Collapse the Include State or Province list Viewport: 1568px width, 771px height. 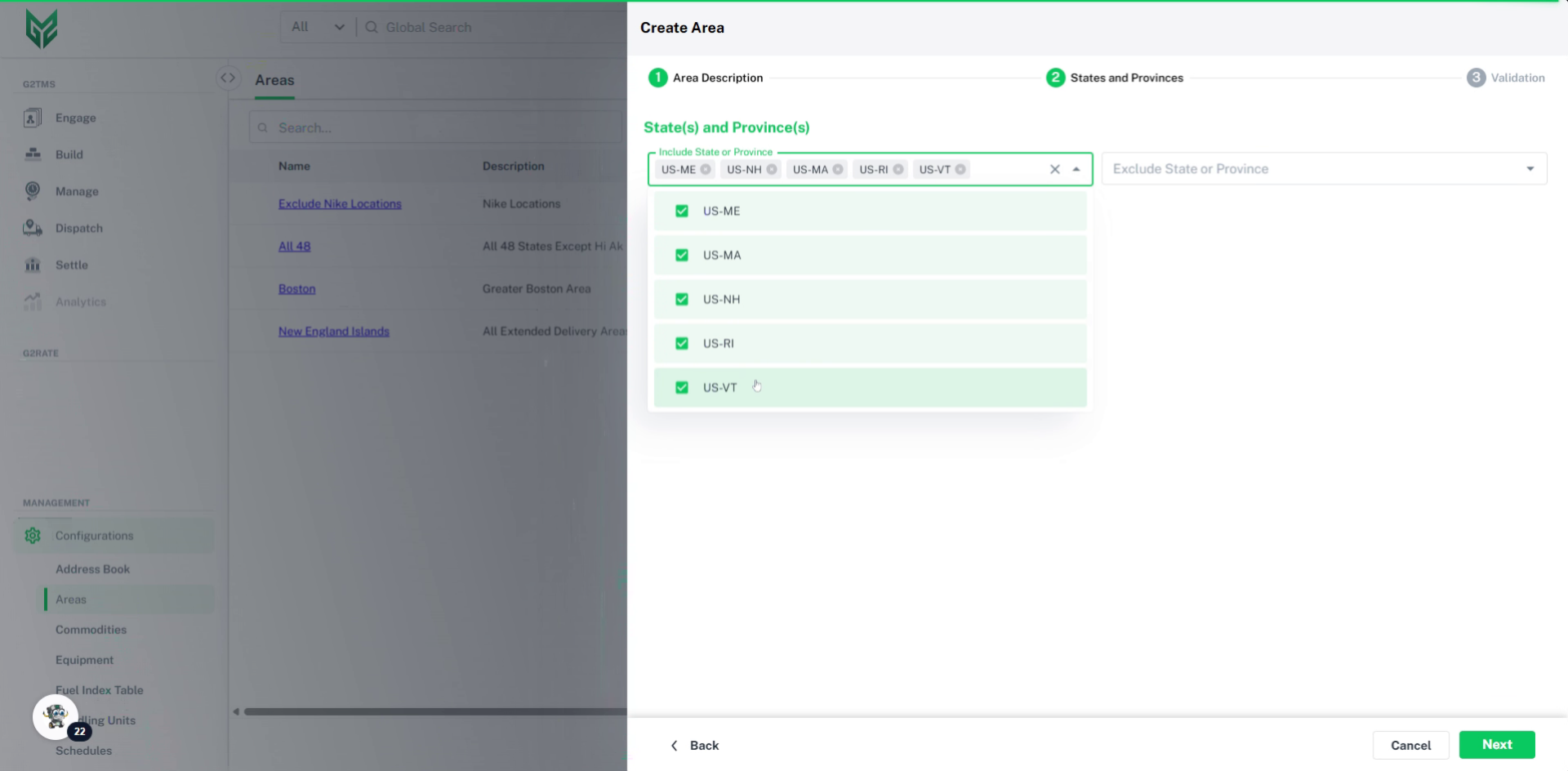click(x=1076, y=169)
